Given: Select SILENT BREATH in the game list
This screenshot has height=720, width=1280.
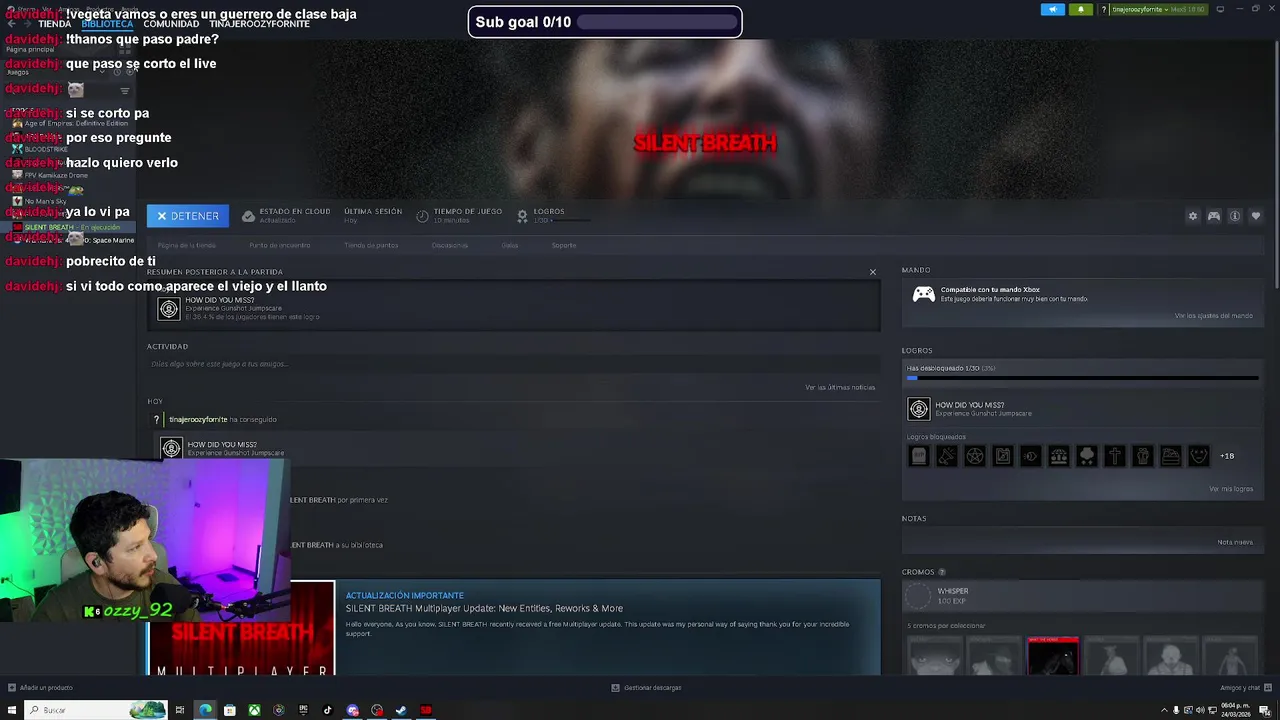Looking at the screenshot, I should [x=68, y=227].
